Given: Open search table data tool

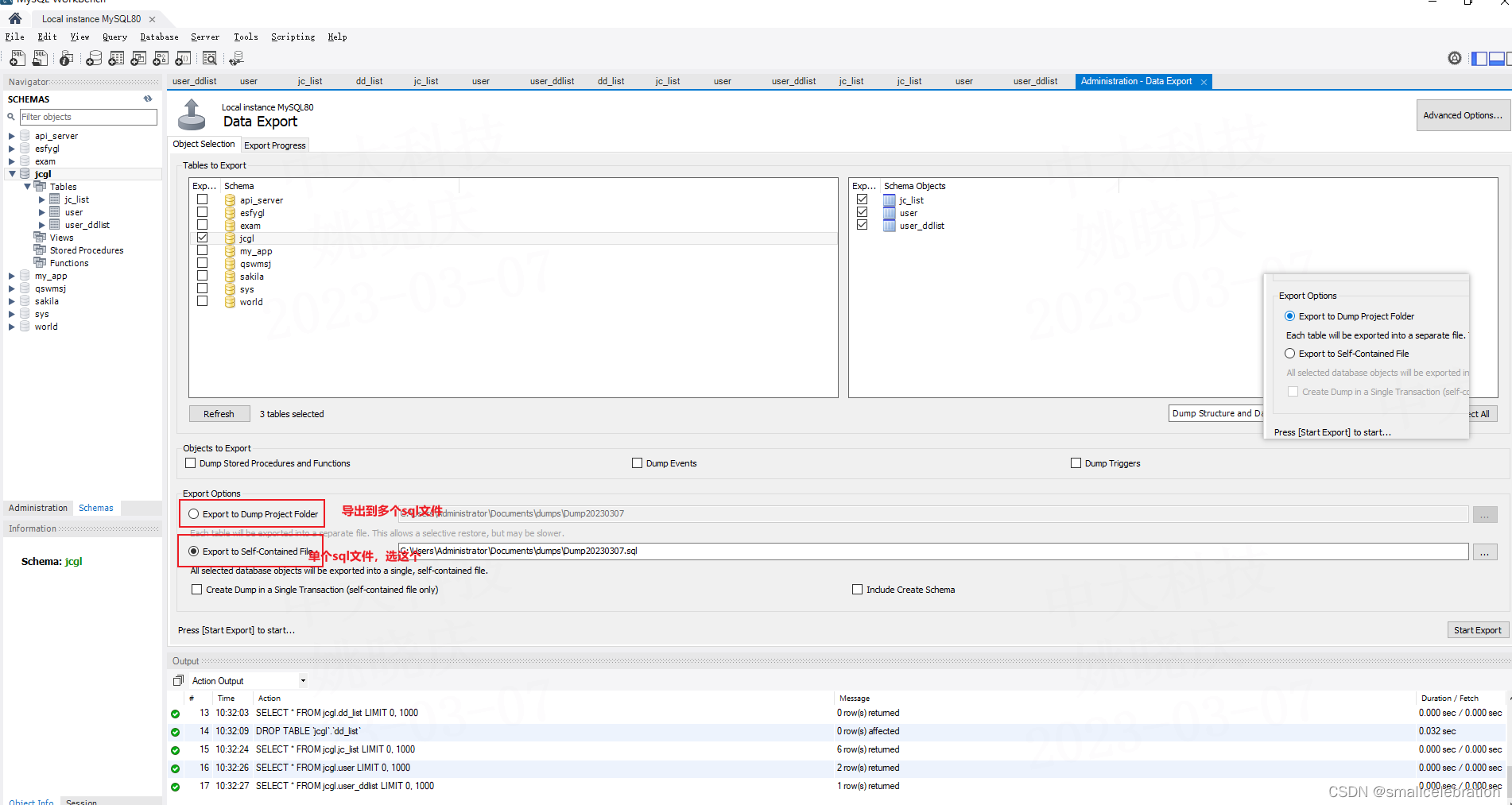Looking at the screenshot, I should pyautogui.click(x=209, y=58).
